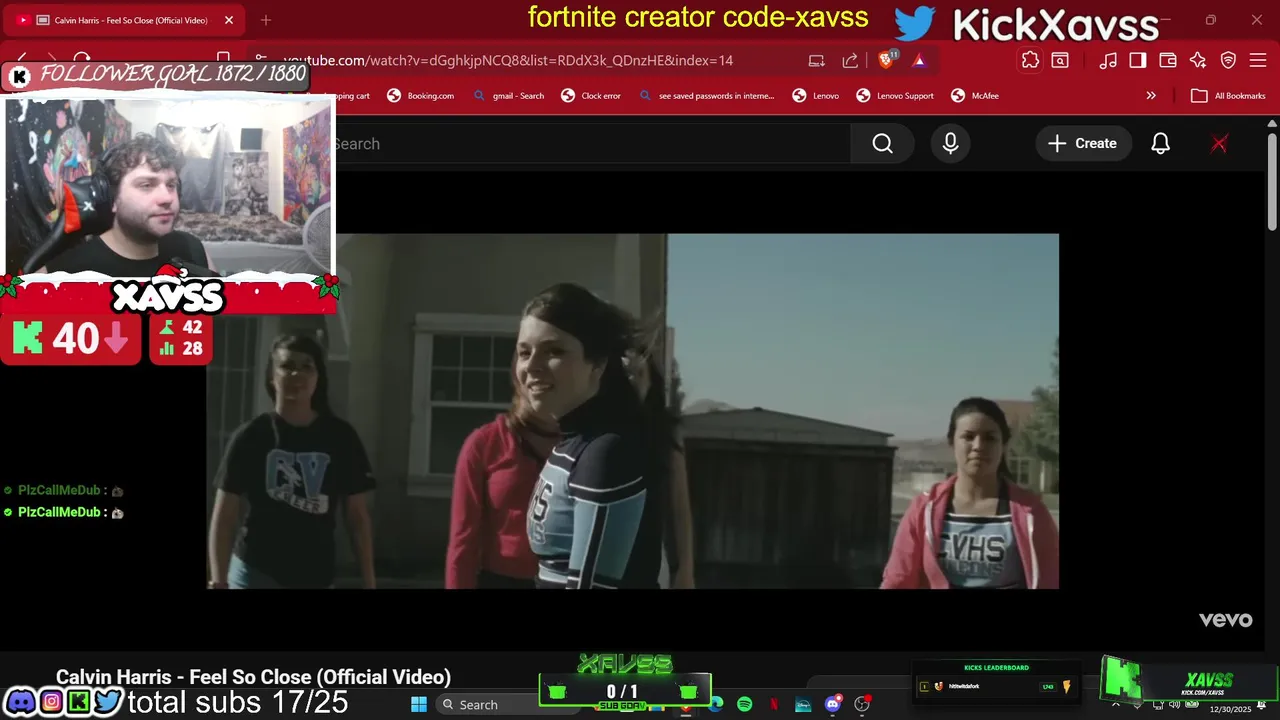Click the Brave Rewards triangle icon
Screen dimensions: 1280x720
[919, 61]
